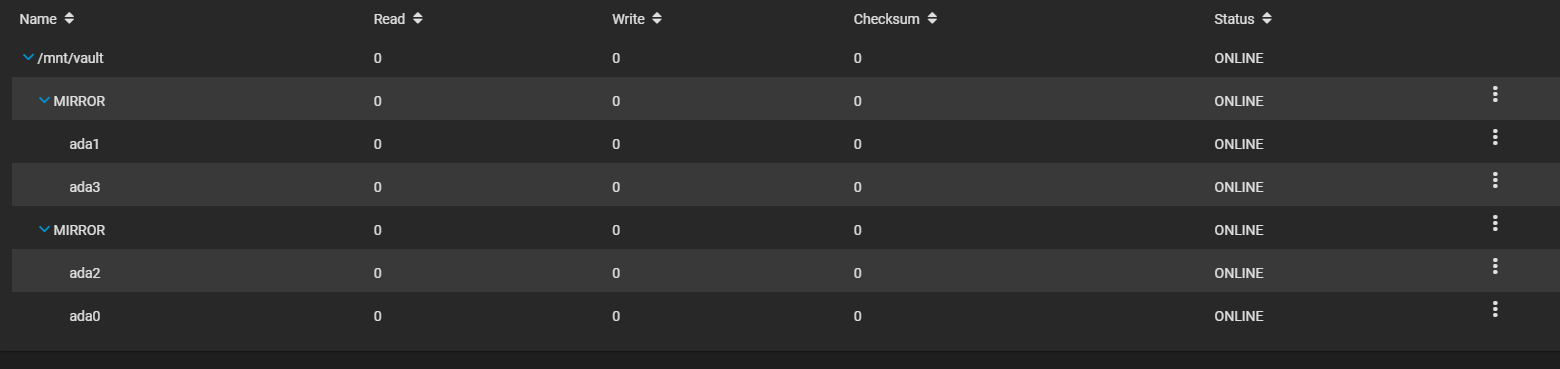Open the three-dot menu for ada3
The height and width of the screenshot is (369, 1560).
[x=1495, y=180]
